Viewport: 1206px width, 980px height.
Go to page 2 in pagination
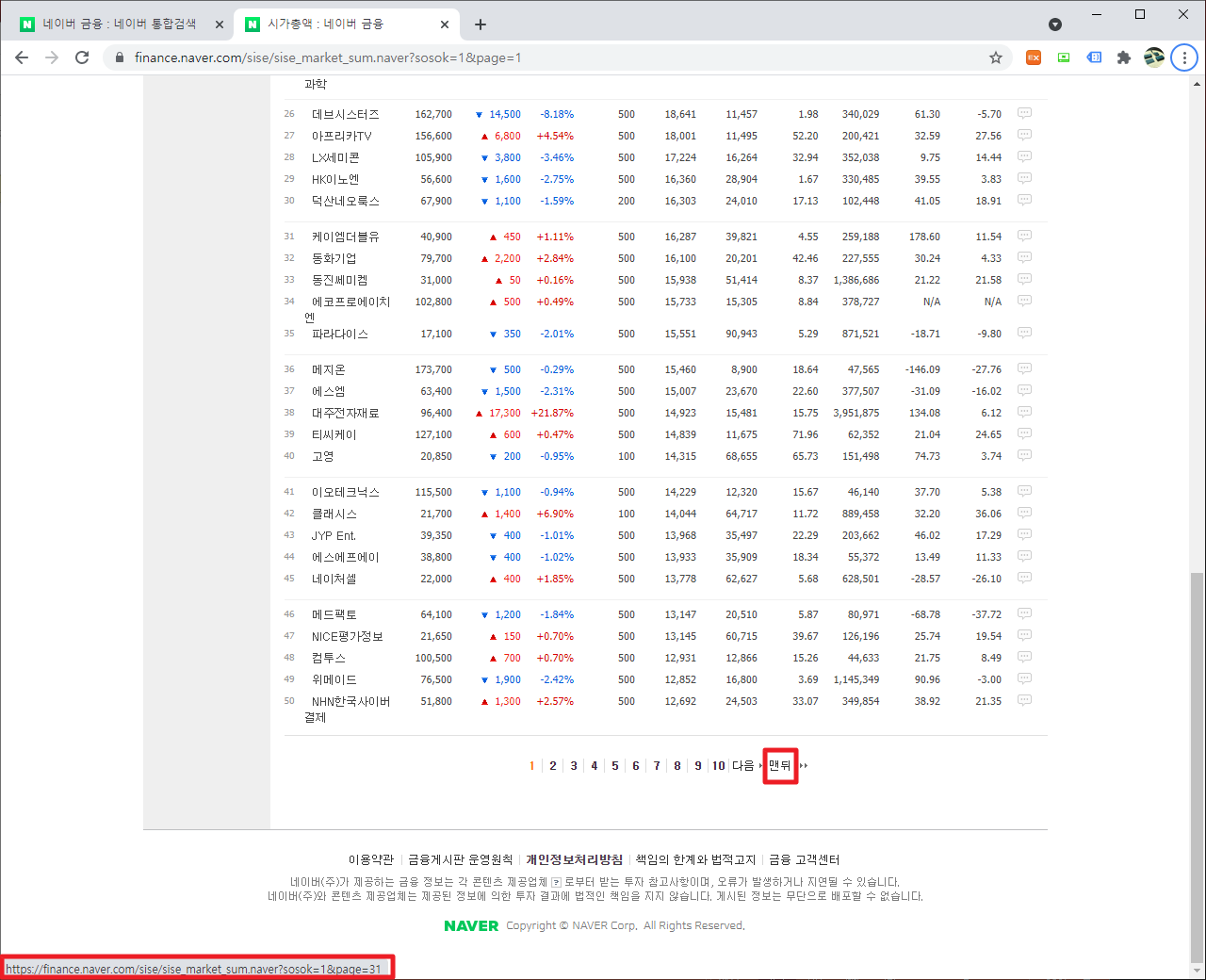(553, 766)
